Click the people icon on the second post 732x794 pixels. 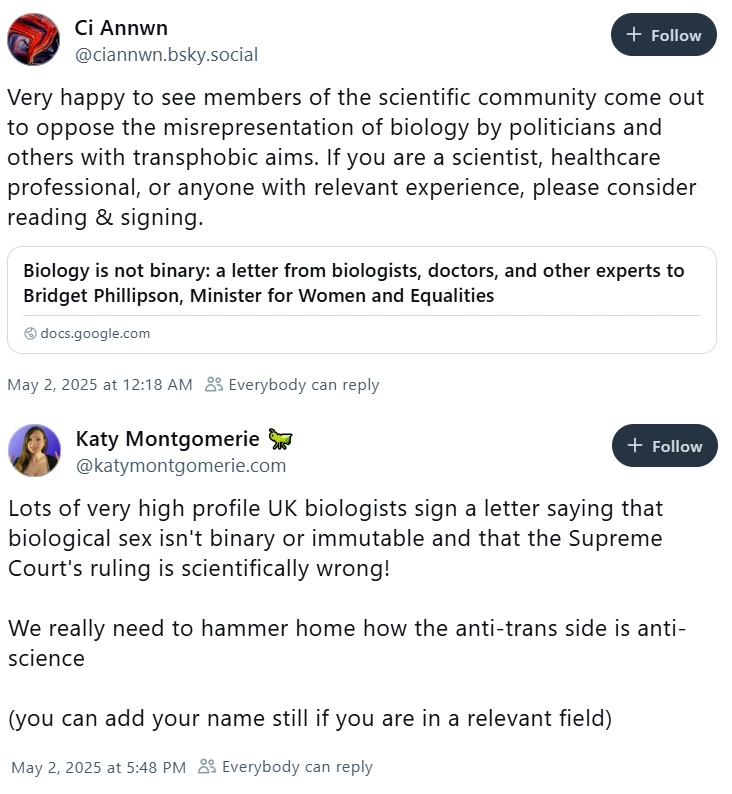(x=207, y=766)
